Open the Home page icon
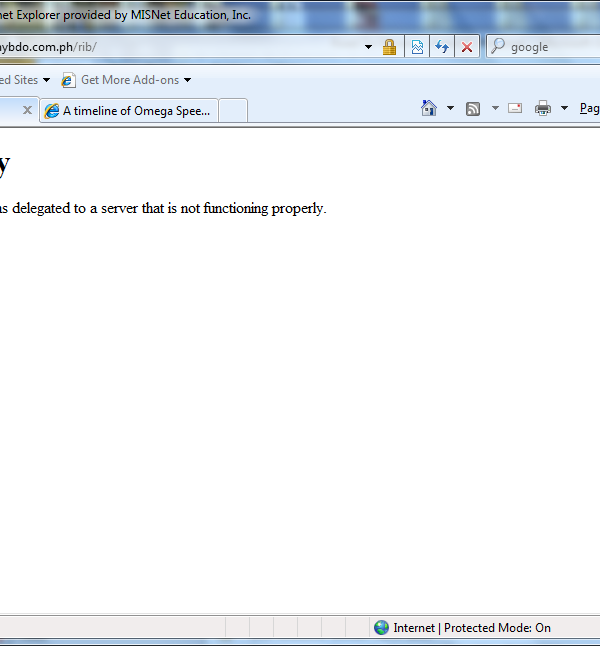 pos(429,108)
